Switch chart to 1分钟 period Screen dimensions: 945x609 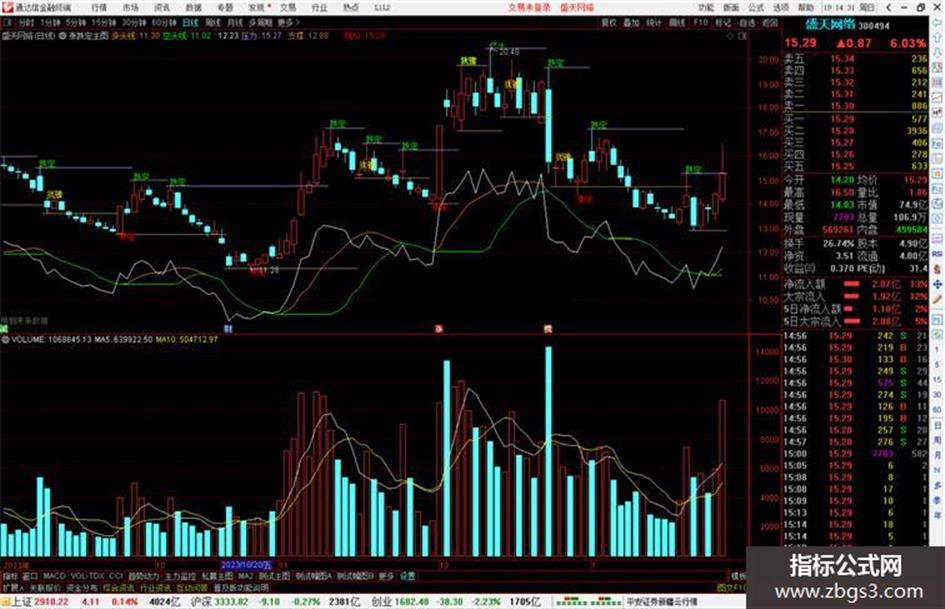[x=50, y=22]
